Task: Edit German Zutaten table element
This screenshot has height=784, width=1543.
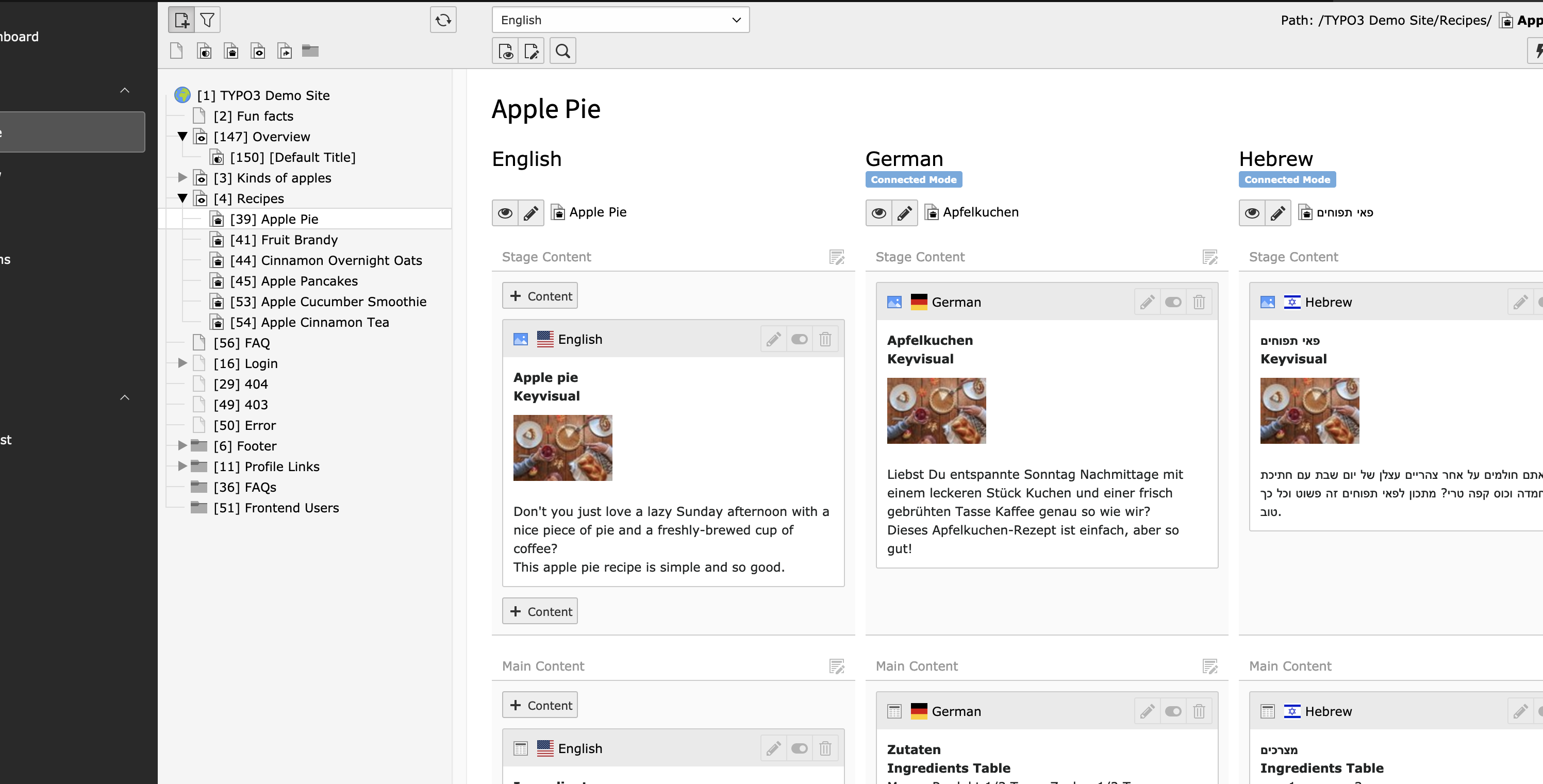Action: (1147, 711)
